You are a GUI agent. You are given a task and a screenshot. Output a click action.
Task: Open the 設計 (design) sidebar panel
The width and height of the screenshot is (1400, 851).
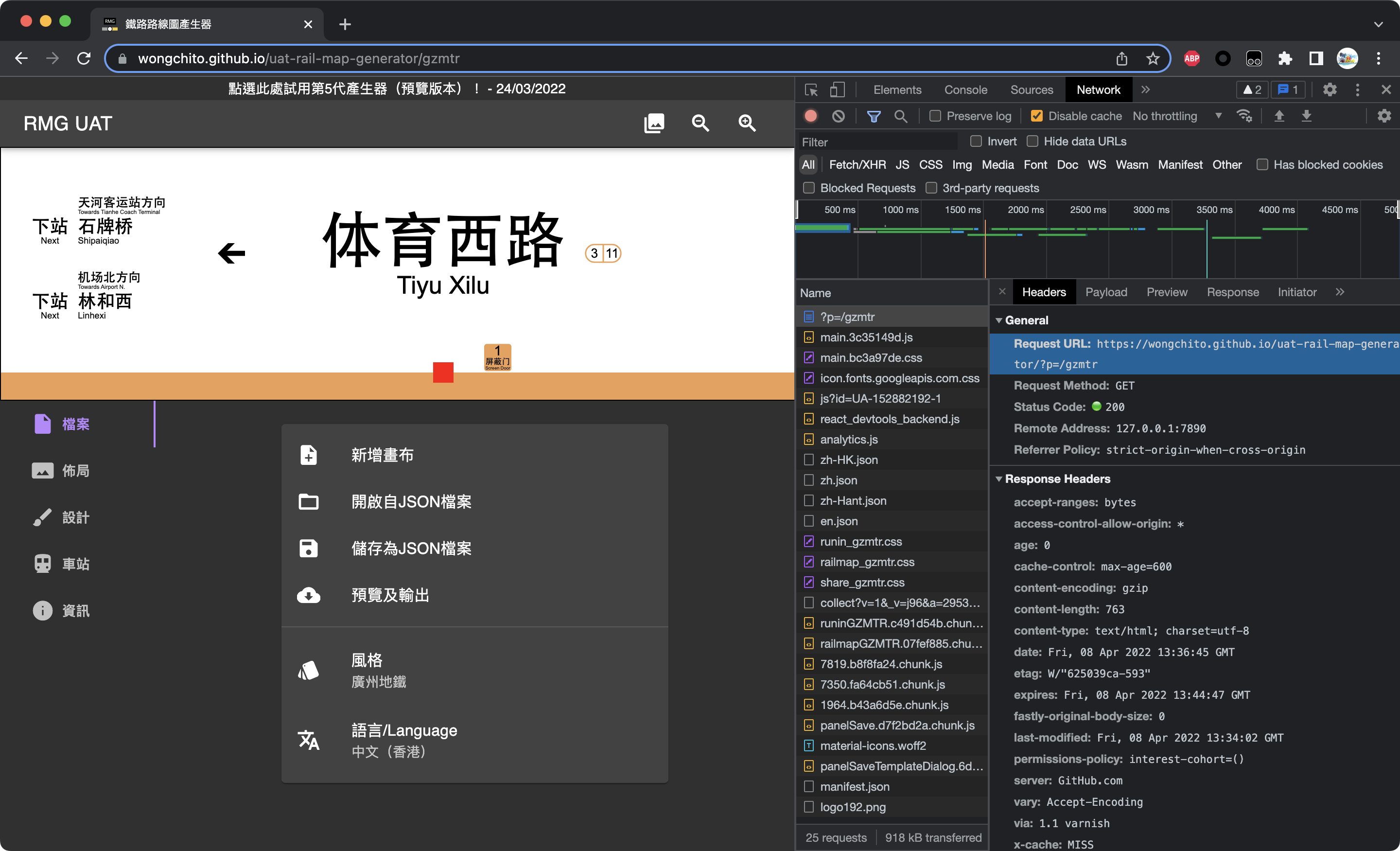pos(43,517)
